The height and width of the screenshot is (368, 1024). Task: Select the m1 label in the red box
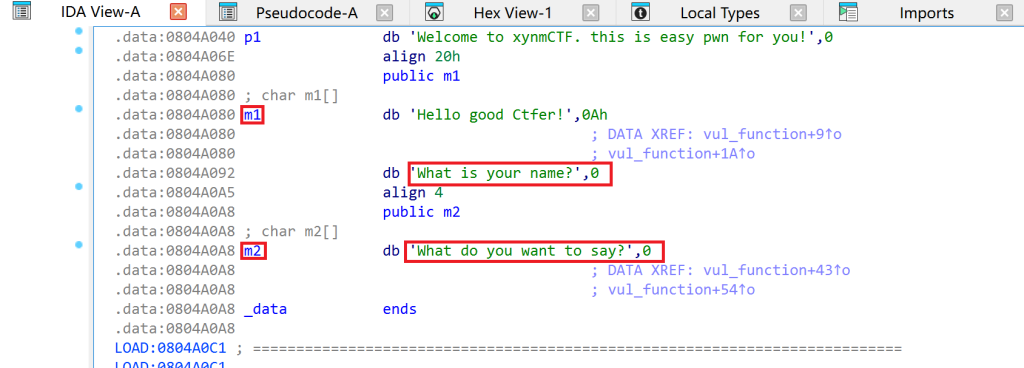pyautogui.click(x=252, y=115)
